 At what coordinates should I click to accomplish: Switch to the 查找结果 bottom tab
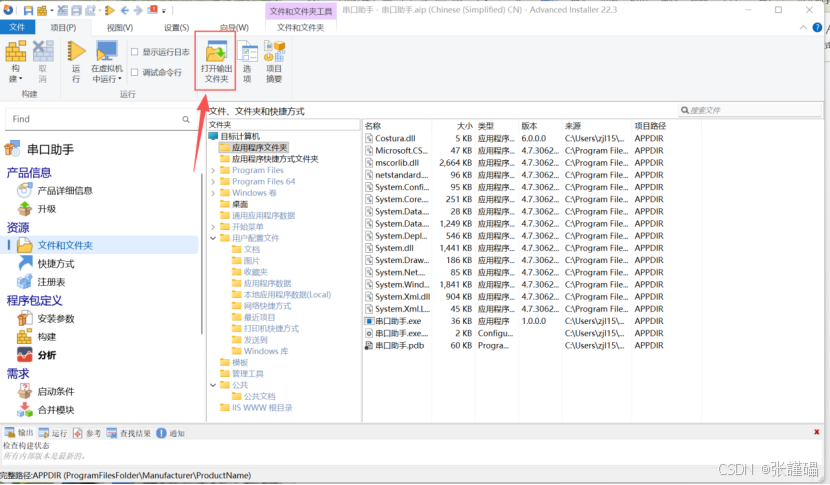coord(129,433)
